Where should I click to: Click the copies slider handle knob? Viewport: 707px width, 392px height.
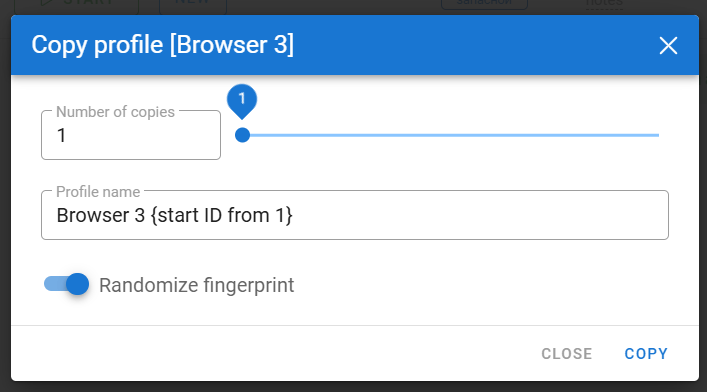click(x=243, y=135)
